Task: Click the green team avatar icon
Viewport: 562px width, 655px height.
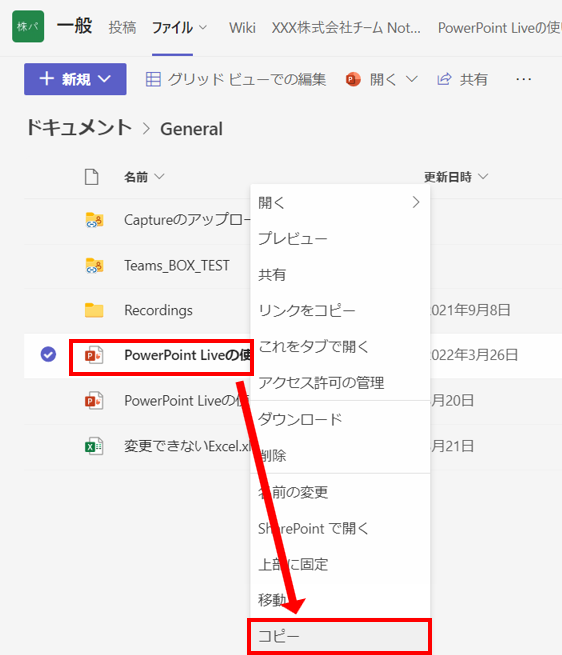Action: [28, 26]
